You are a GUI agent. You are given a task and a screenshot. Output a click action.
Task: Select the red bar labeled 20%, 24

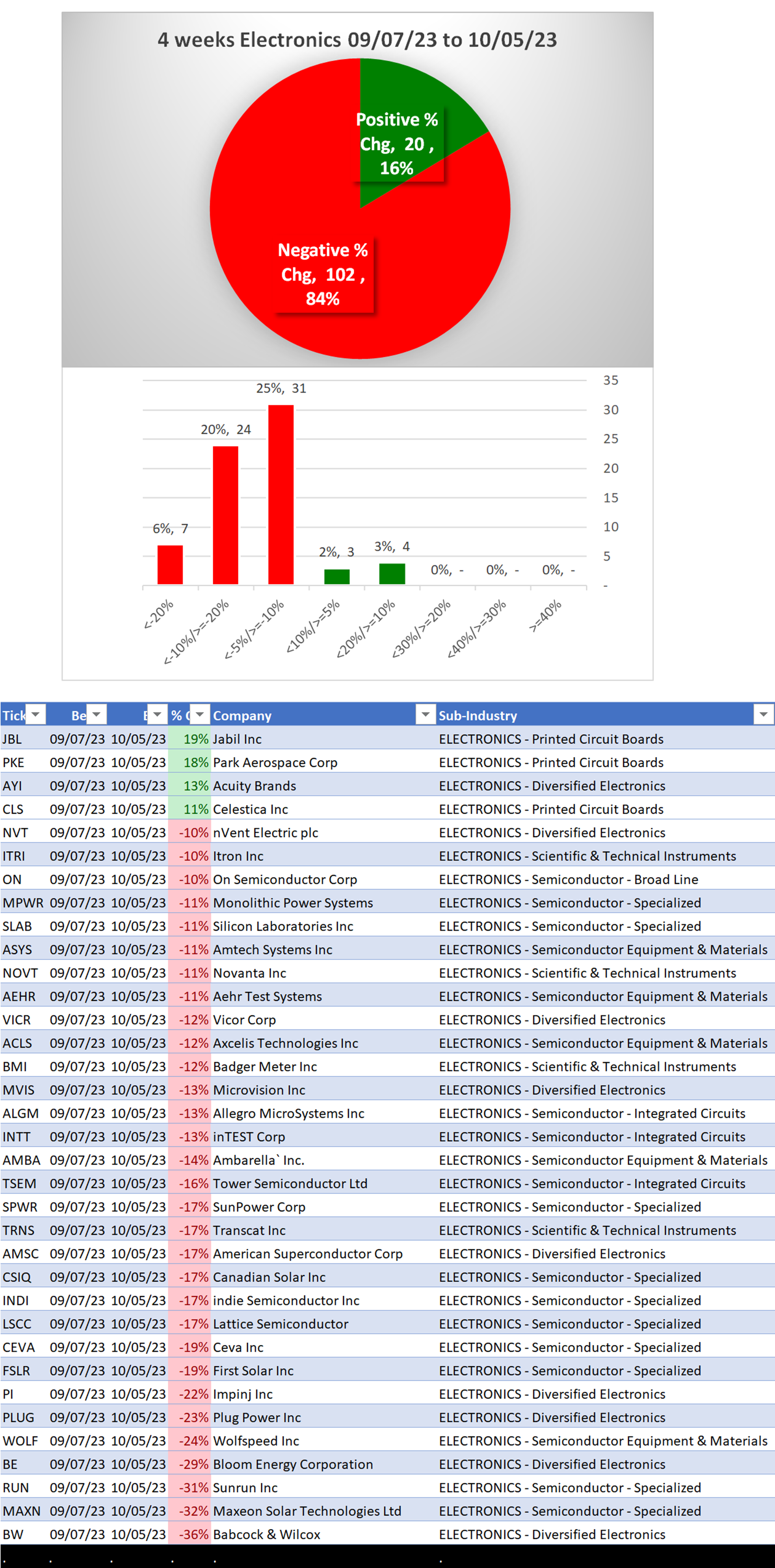coord(225,515)
